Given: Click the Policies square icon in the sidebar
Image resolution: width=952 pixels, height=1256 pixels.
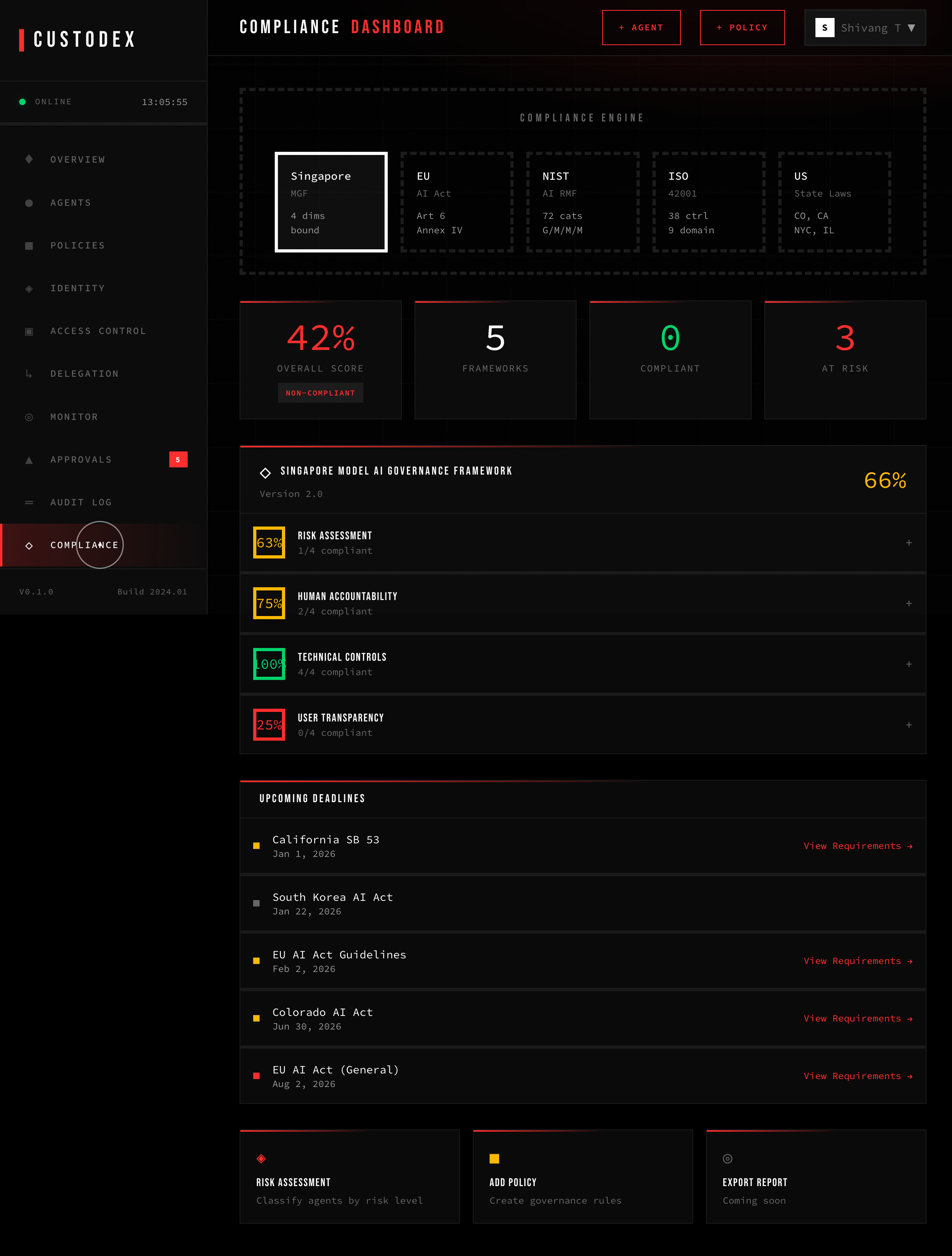Looking at the screenshot, I should [28, 245].
